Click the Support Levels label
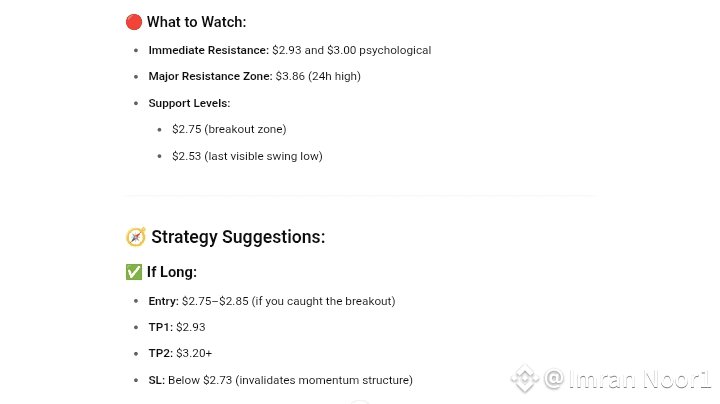This screenshot has width=720, height=404. [x=189, y=103]
